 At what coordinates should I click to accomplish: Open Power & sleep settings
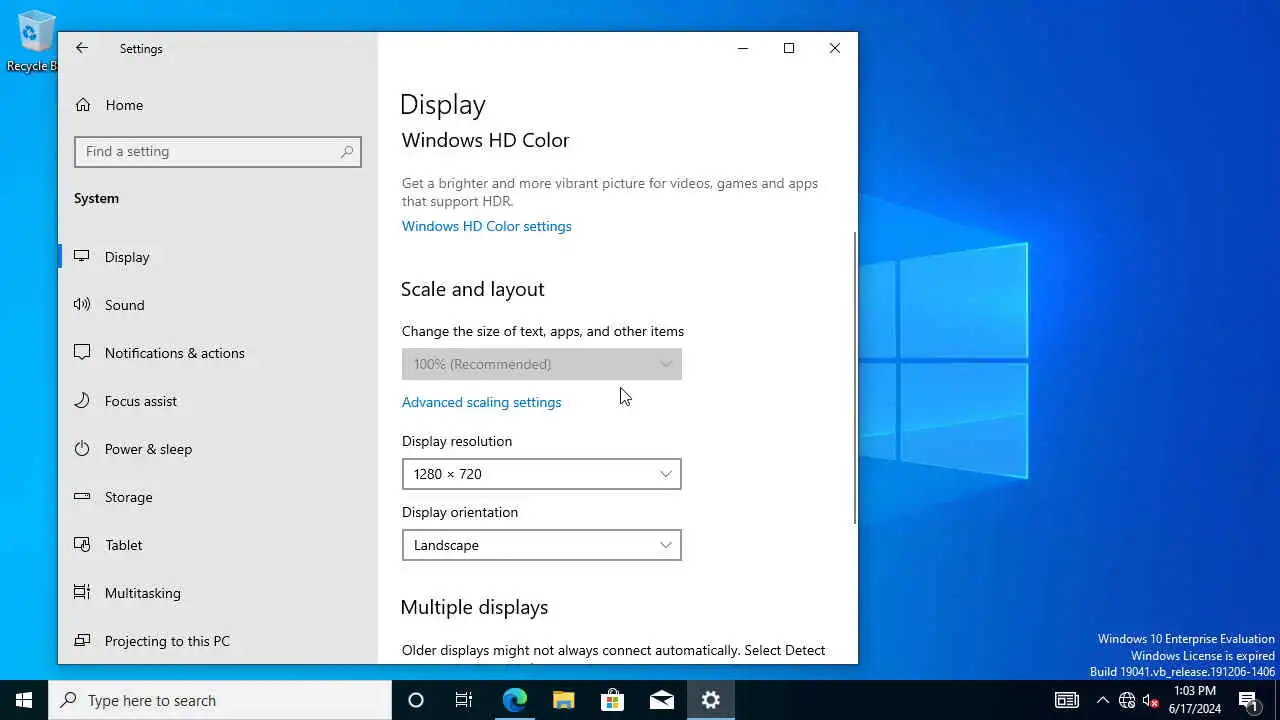point(217,449)
